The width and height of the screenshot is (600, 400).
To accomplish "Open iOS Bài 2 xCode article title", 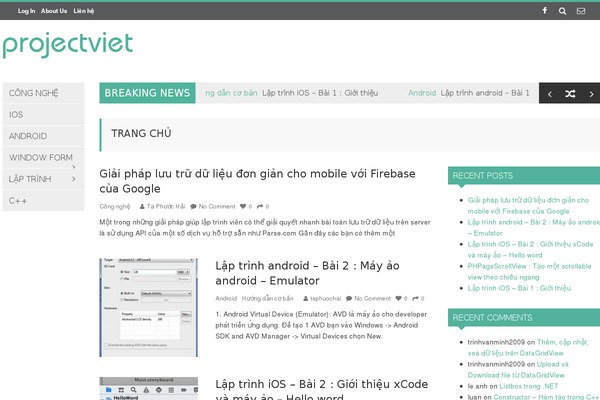I will click(x=321, y=389).
